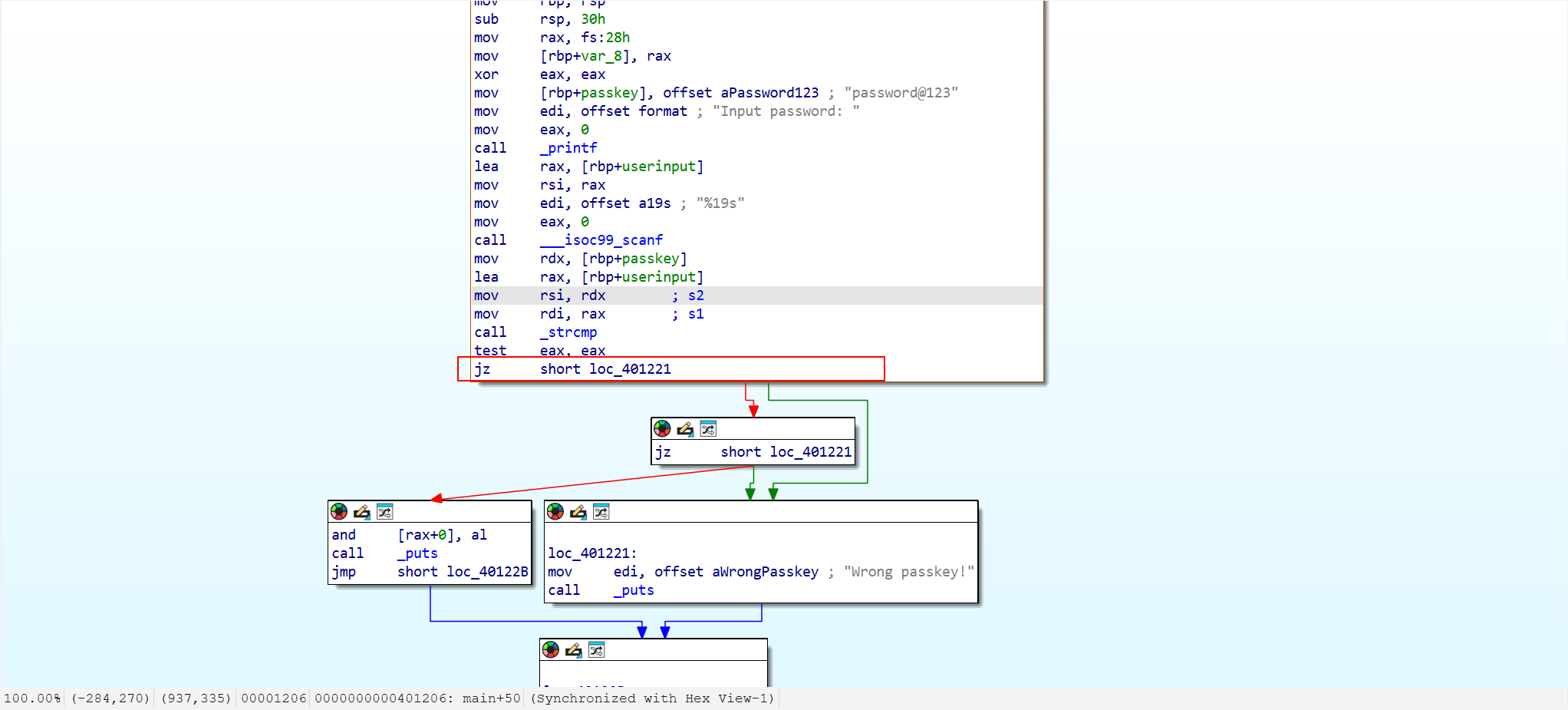The height and width of the screenshot is (710, 1568).
Task: Select the highlighted 'mov rsi, rdx' line
Action: (757, 296)
